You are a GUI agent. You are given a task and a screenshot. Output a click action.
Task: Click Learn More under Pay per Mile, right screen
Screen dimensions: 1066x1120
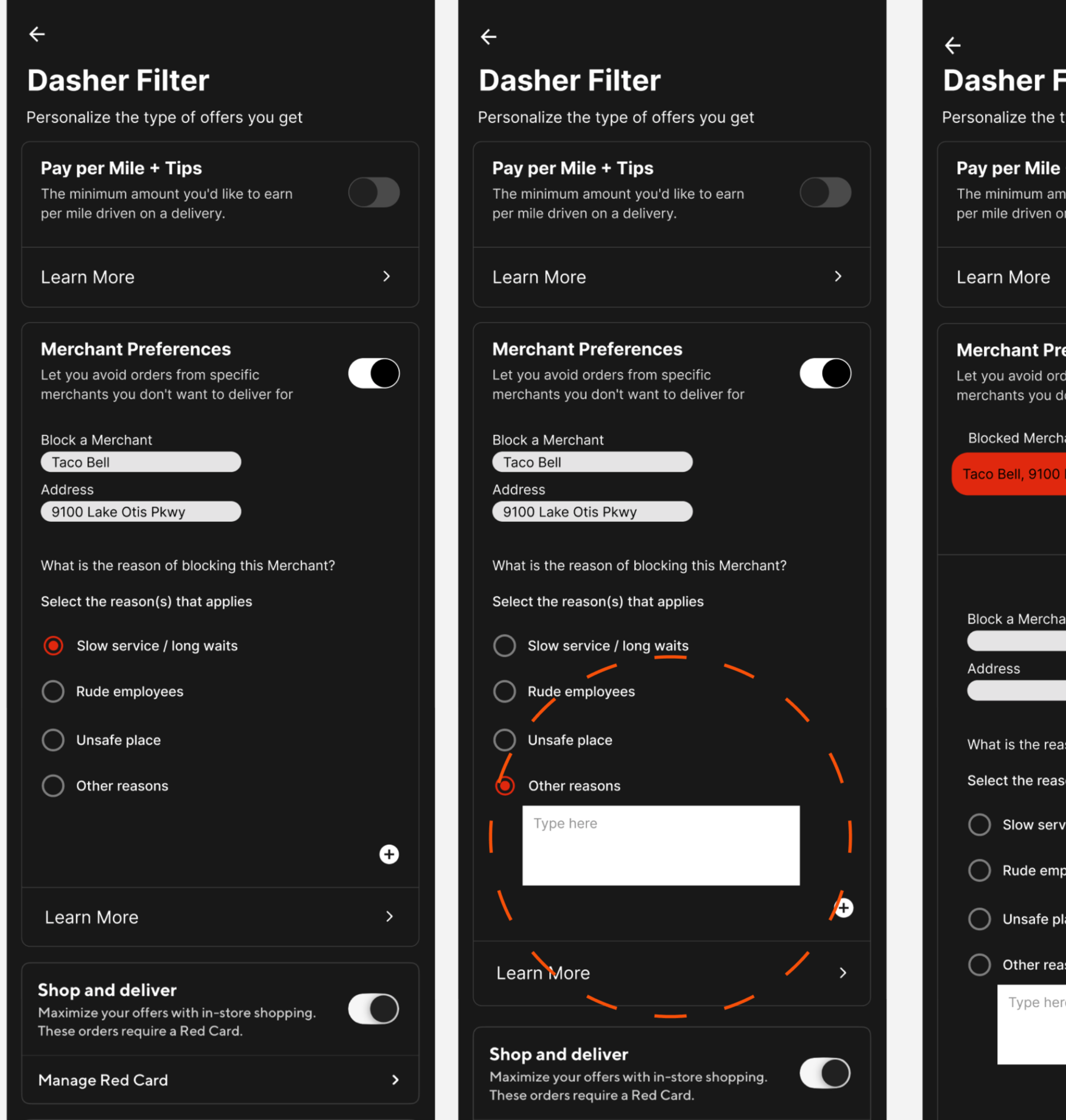(1004, 277)
